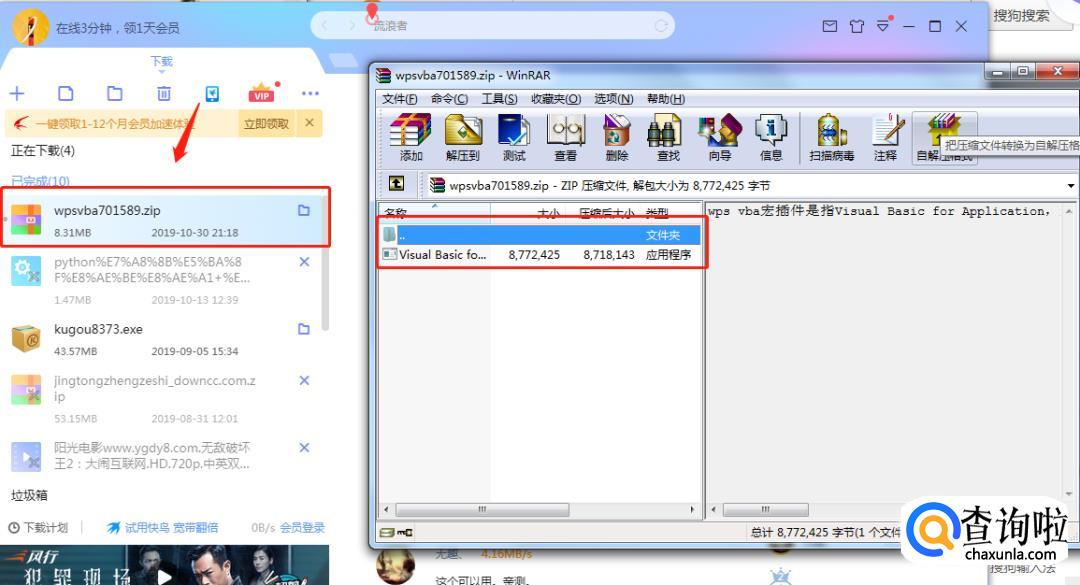Click the drive/key status icon in WinRAR status bar

pyautogui.click(x=396, y=533)
